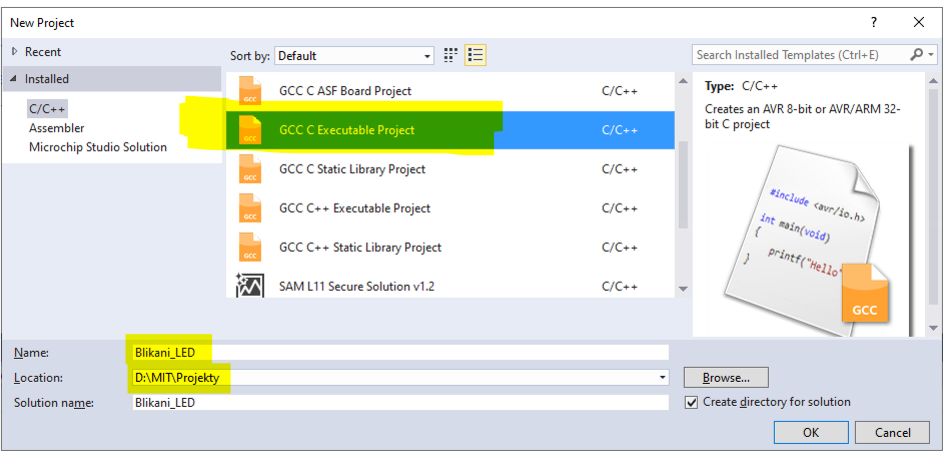
Task: Click the GCC C ASF Board Project icon
Action: [x=250, y=91]
